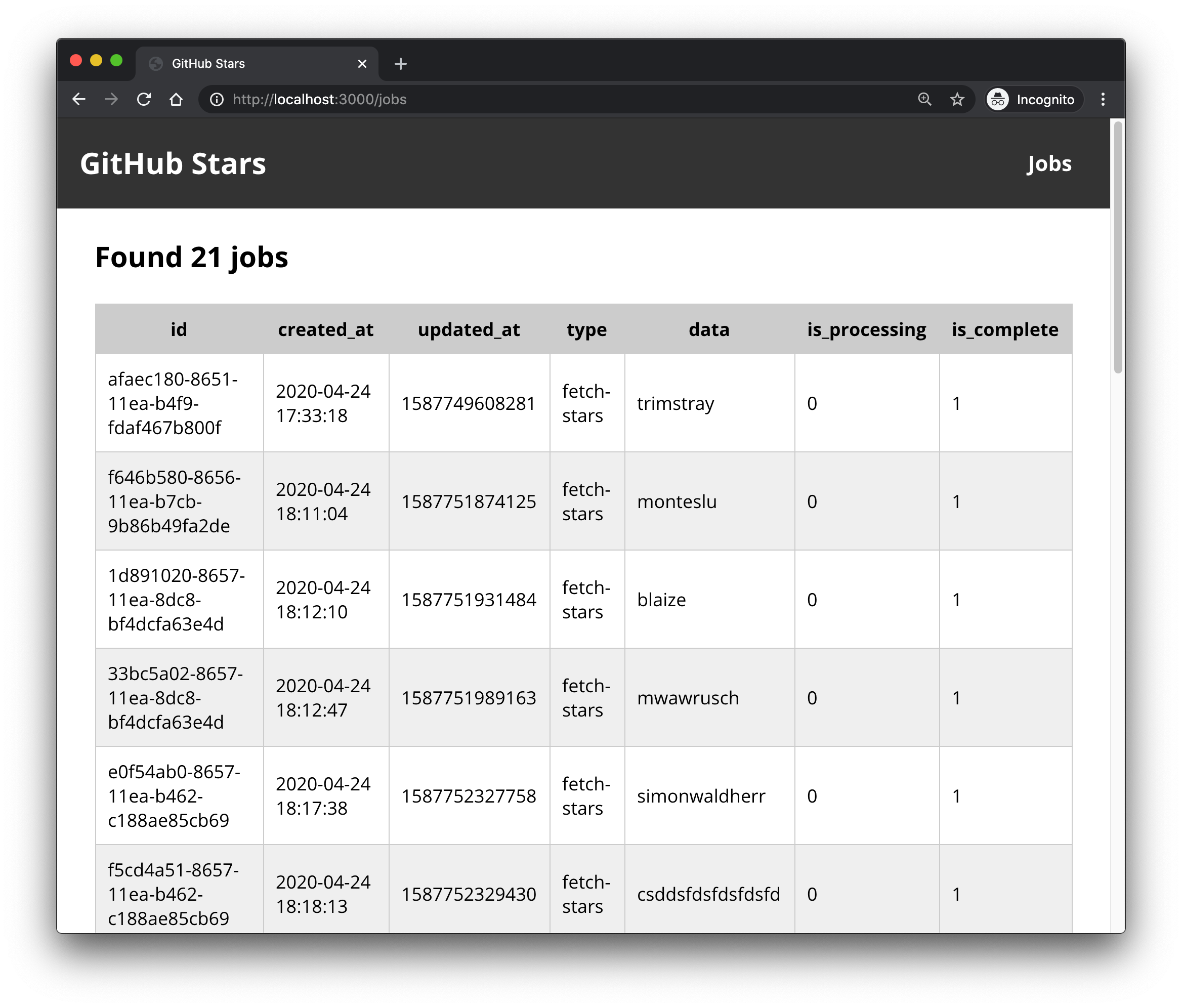Click the Incognito profile badge
The height and width of the screenshot is (1008, 1182).
1034,99
